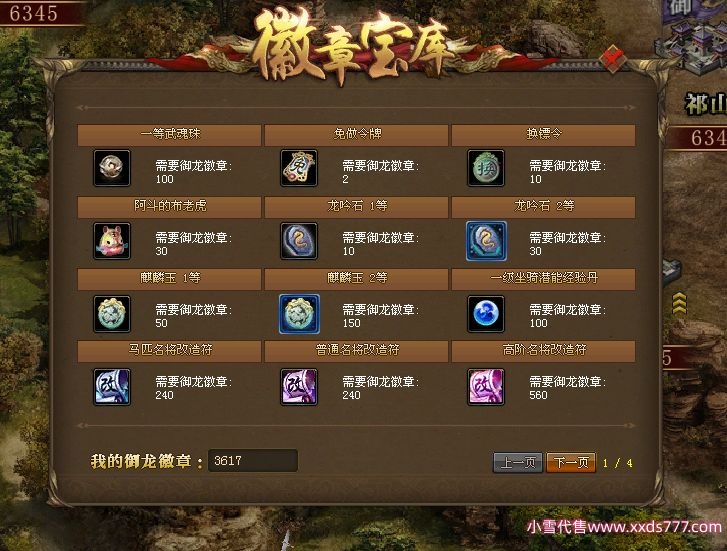Pick the 阿斗的布老虎 tiger toy icon
This screenshot has height=551, width=727.
[112, 241]
